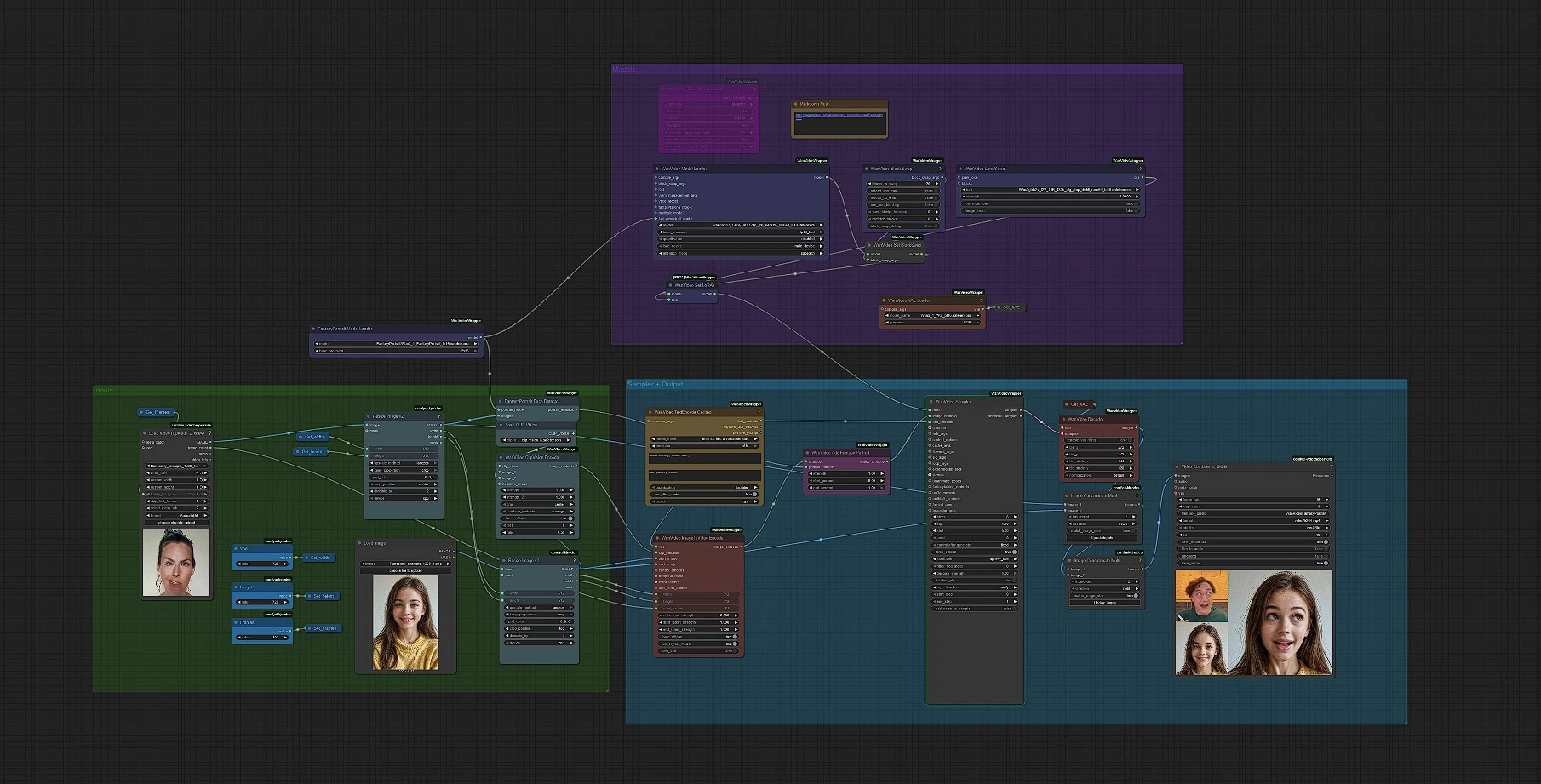
Task: Select the Sampler + Output group title
Action: [x=655, y=384]
